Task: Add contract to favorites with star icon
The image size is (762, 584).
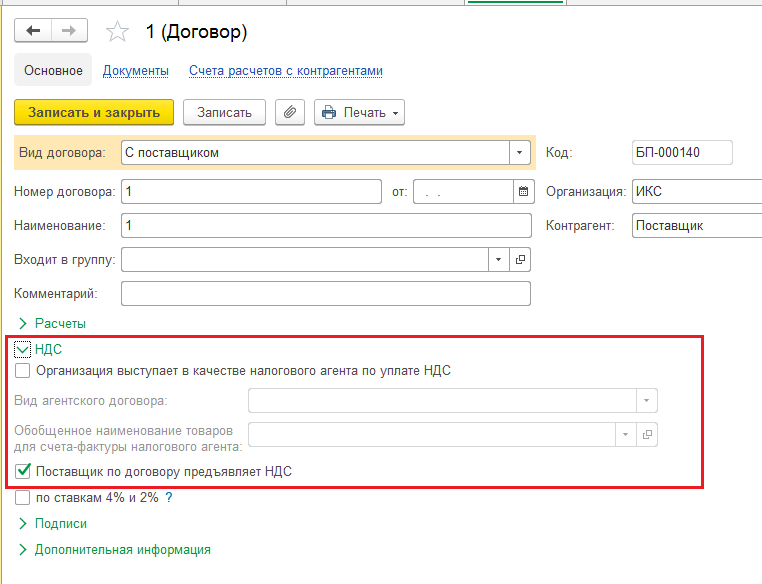Action: click(117, 32)
